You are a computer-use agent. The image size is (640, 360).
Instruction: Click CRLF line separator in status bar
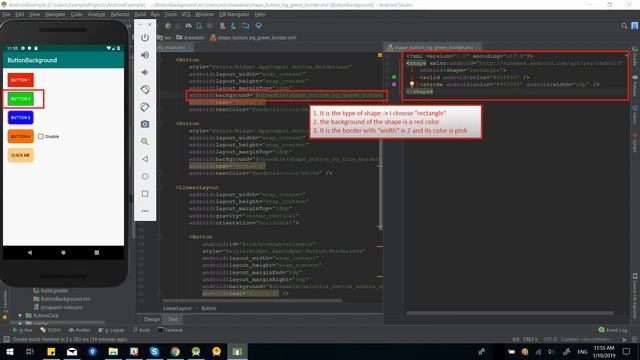[530, 339]
